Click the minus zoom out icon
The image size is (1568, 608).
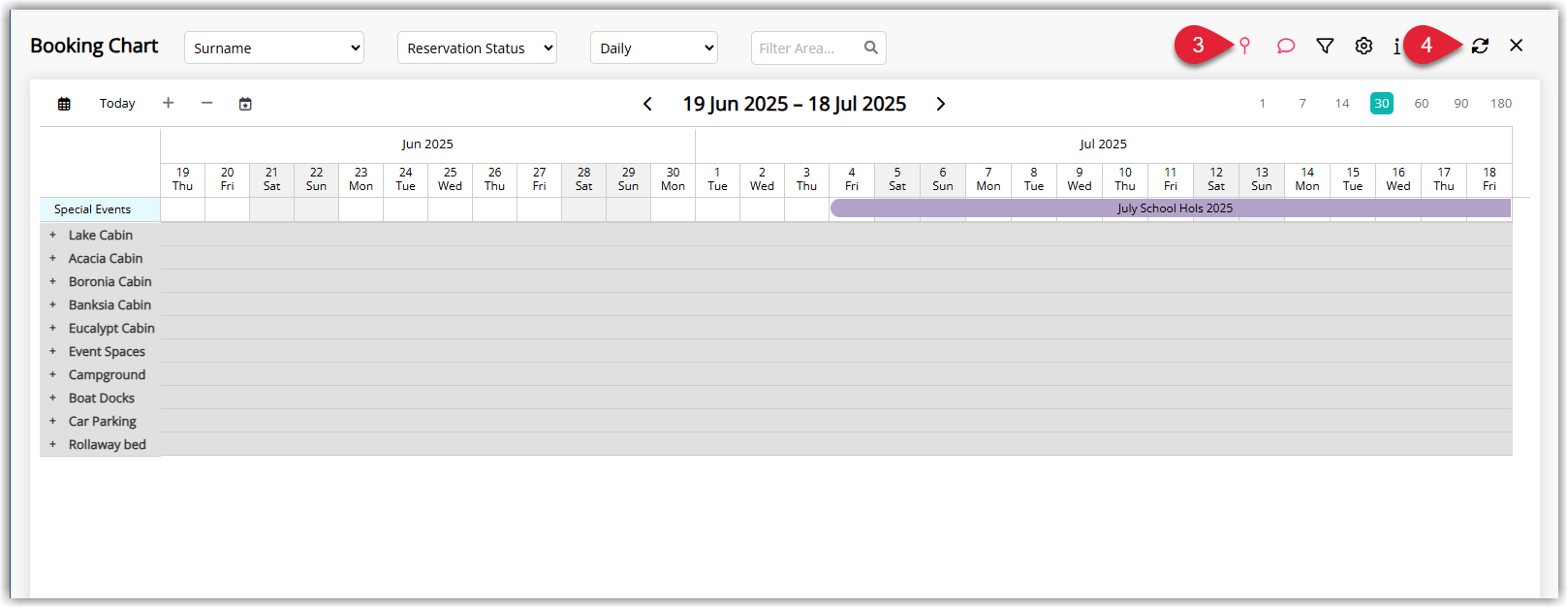click(206, 103)
